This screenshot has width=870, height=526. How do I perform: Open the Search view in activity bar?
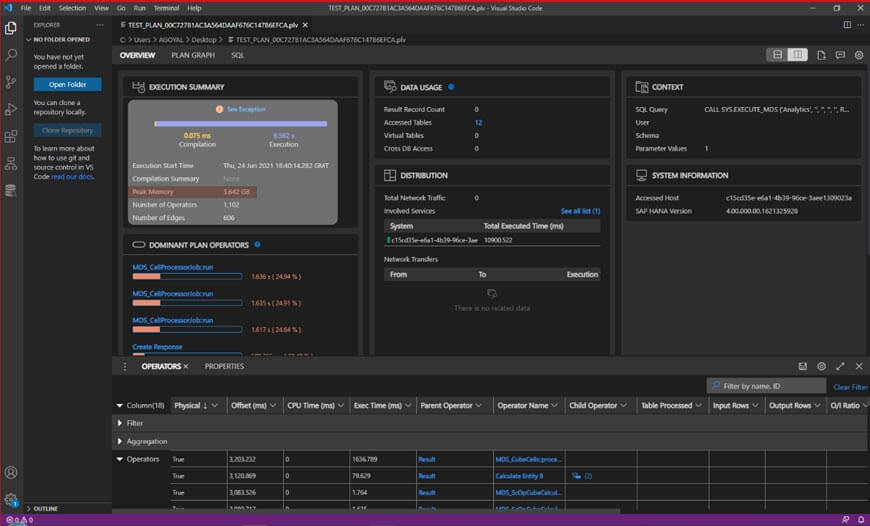click(11, 55)
